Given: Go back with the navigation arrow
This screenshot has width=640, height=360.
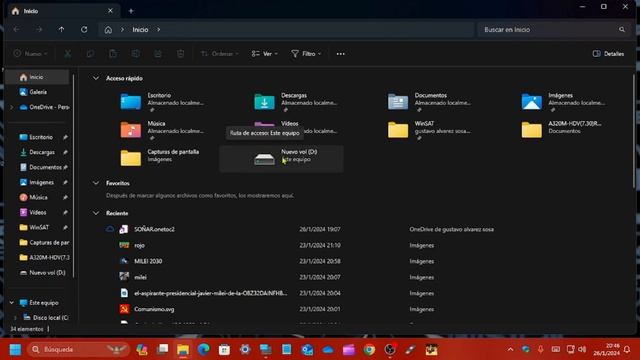Looking at the screenshot, I should point(16,29).
